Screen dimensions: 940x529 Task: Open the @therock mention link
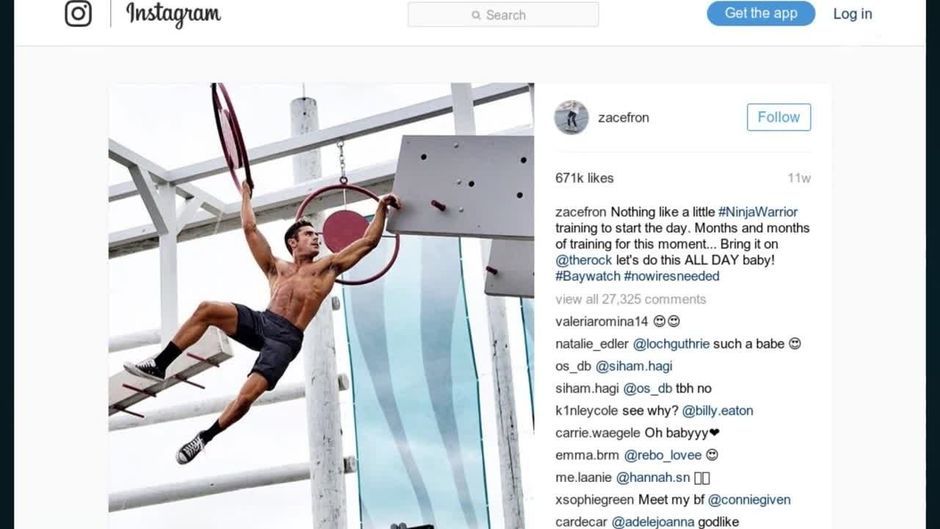(x=583, y=260)
